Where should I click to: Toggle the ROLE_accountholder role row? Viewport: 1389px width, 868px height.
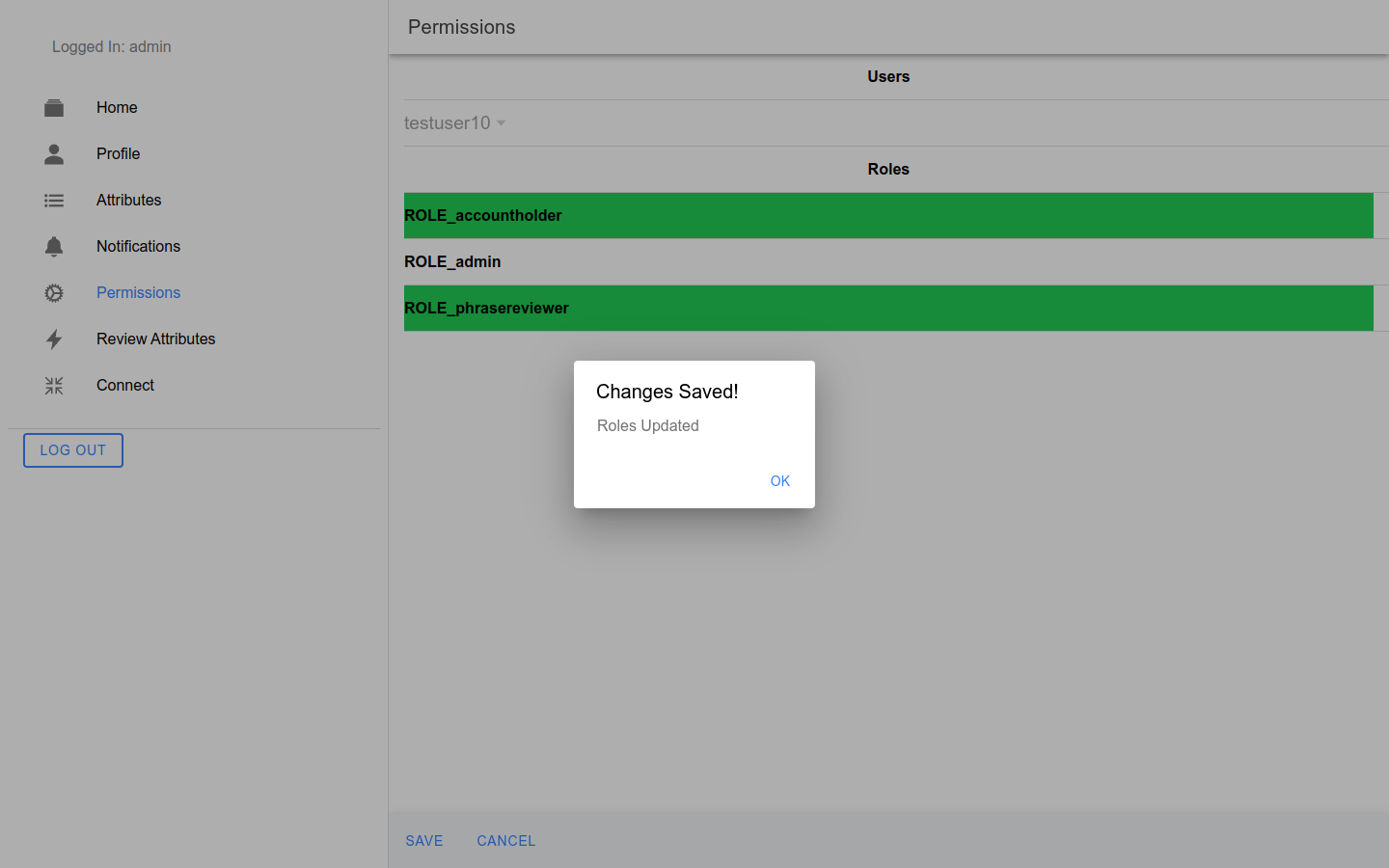(x=887, y=215)
